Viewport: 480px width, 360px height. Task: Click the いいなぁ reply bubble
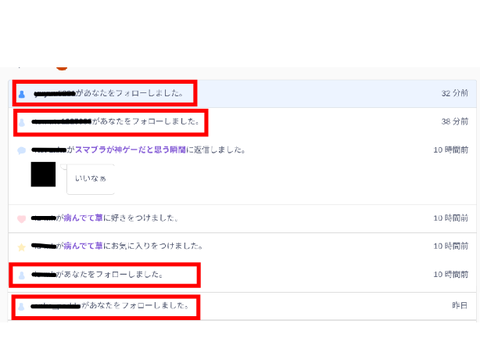(x=90, y=179)
